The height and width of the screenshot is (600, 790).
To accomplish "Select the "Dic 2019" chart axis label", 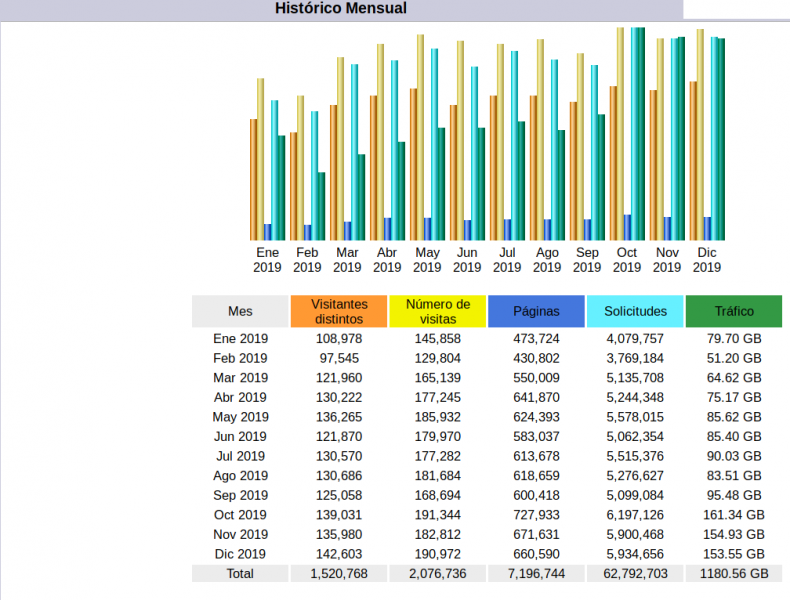I will tap(706, 260).
